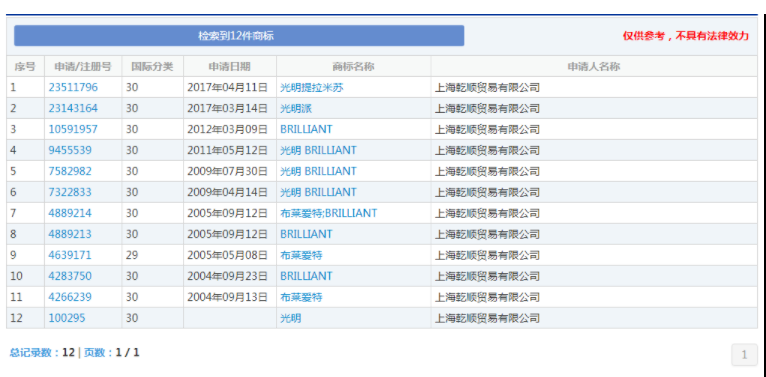Open BRILLIANT trademark in row 8
The width and height of the screenshot is (766, 377).
(x=306, y=234)
